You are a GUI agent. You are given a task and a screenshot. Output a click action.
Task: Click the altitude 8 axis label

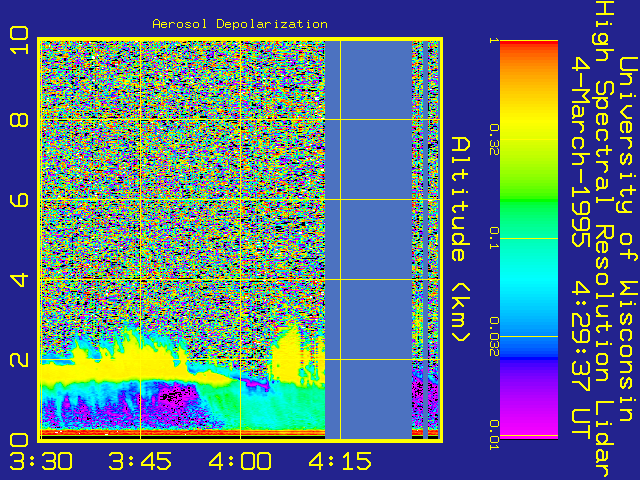(x=19, y=120)
